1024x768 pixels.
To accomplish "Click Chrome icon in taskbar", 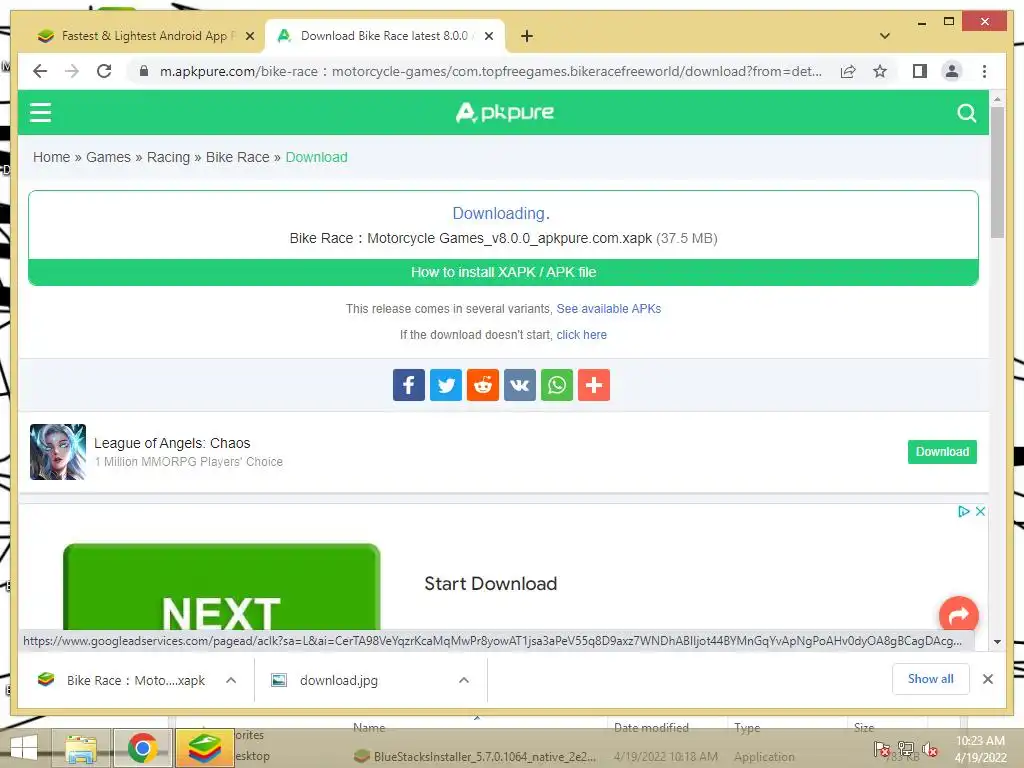I will pos(142,748).
